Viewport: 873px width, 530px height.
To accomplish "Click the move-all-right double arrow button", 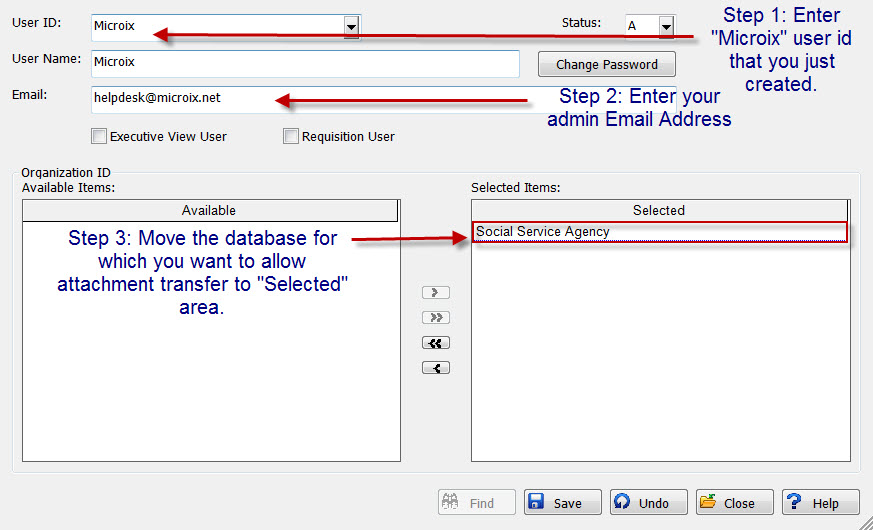I will (x=435, y=318).
